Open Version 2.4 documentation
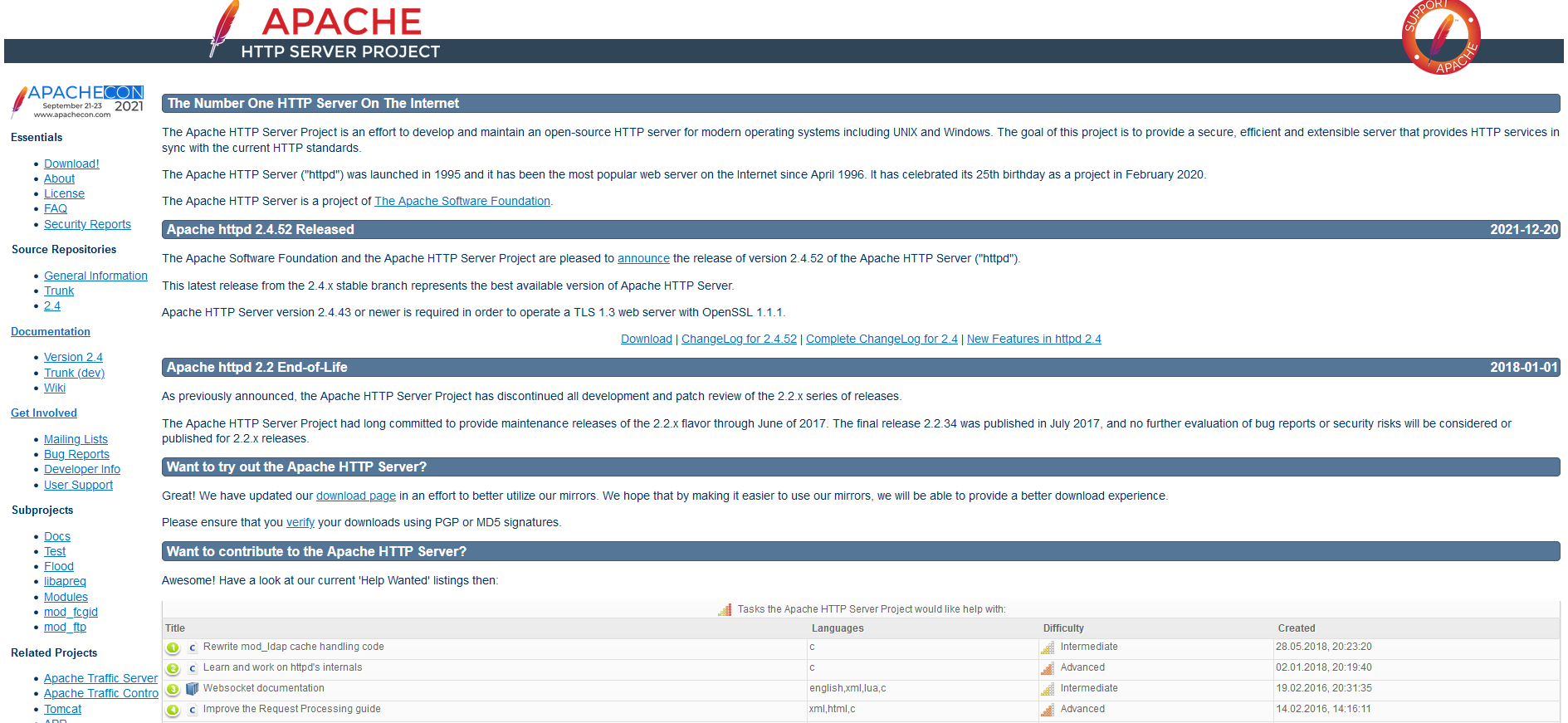 [73, 357]
